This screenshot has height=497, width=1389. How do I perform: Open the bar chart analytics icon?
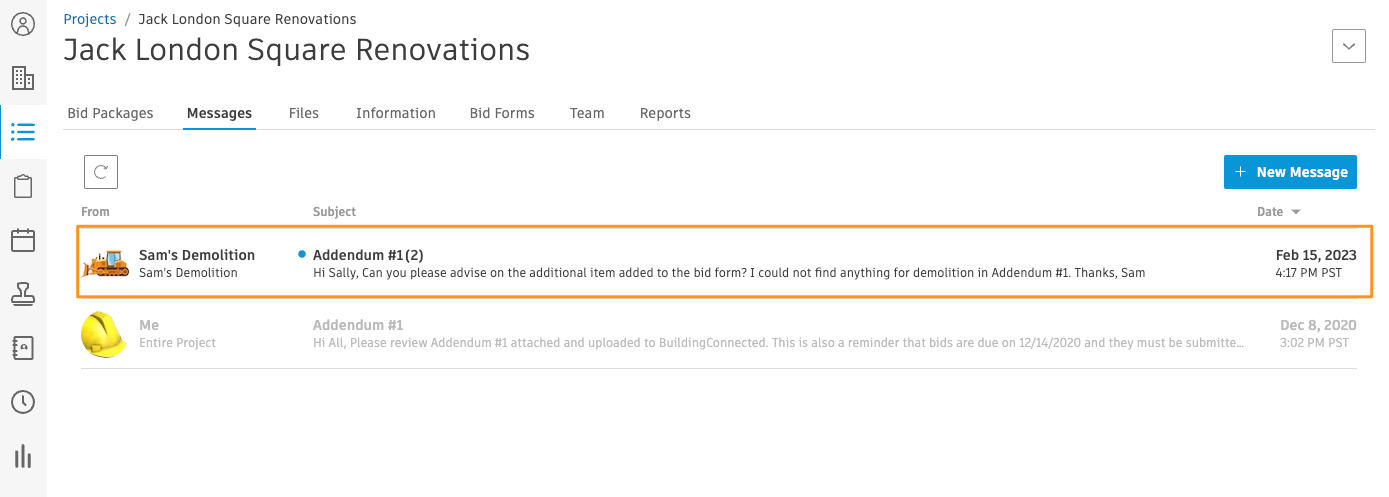(23, 457)
